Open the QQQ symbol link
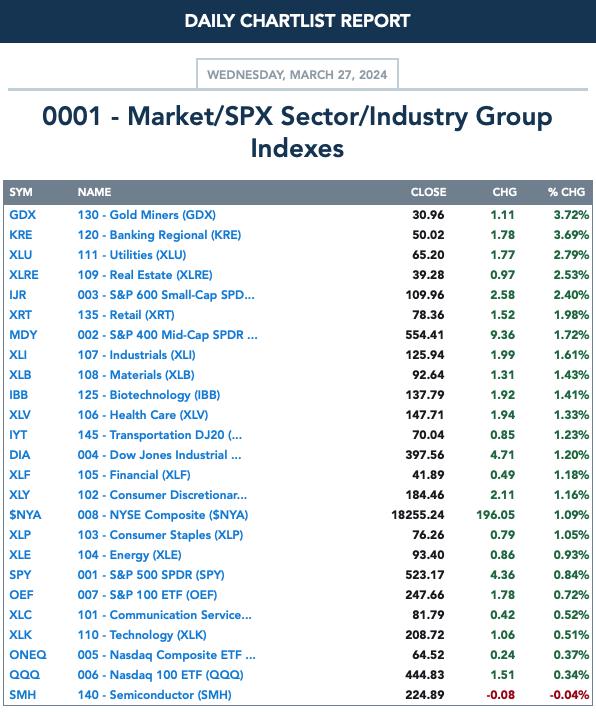The height and width of the screenshot is (712, 596). pos(25,674)
